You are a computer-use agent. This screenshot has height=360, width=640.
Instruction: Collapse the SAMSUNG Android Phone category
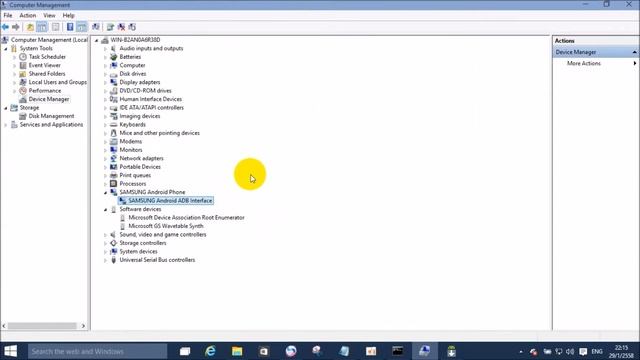(105, 193)
